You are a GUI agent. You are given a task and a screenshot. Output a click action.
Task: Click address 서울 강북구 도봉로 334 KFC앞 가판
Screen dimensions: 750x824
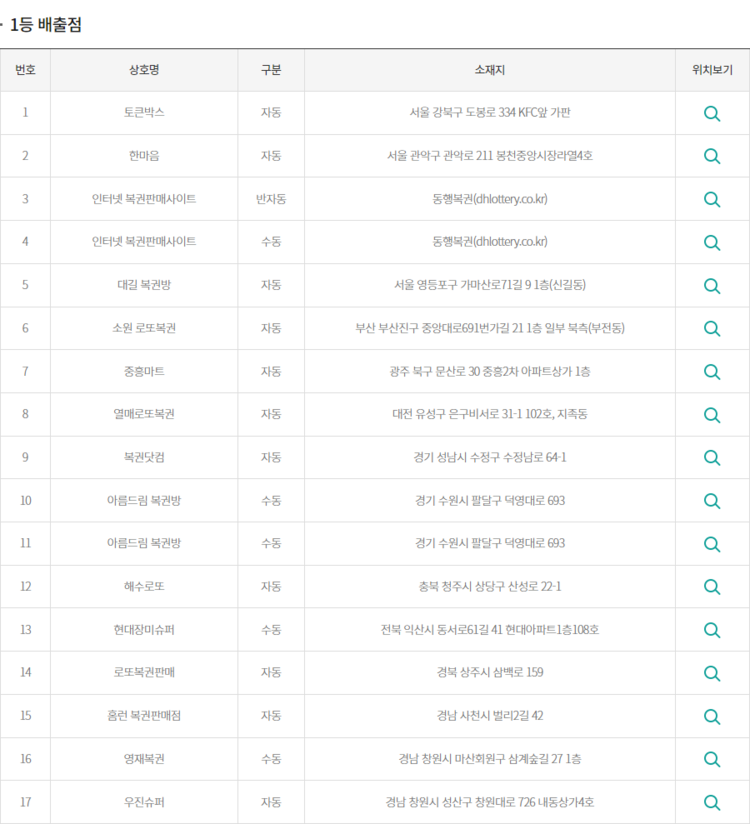point(490,112)
